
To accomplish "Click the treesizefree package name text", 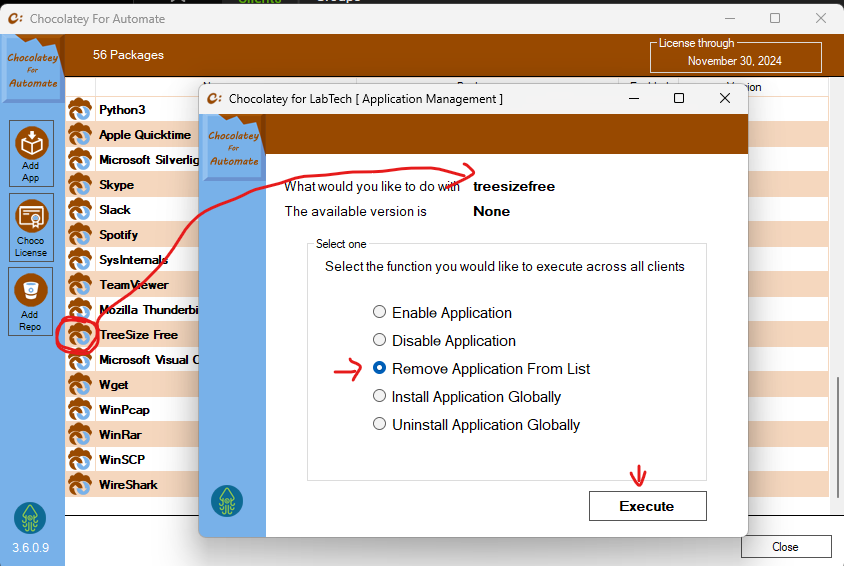I will (x=514, y=186).
